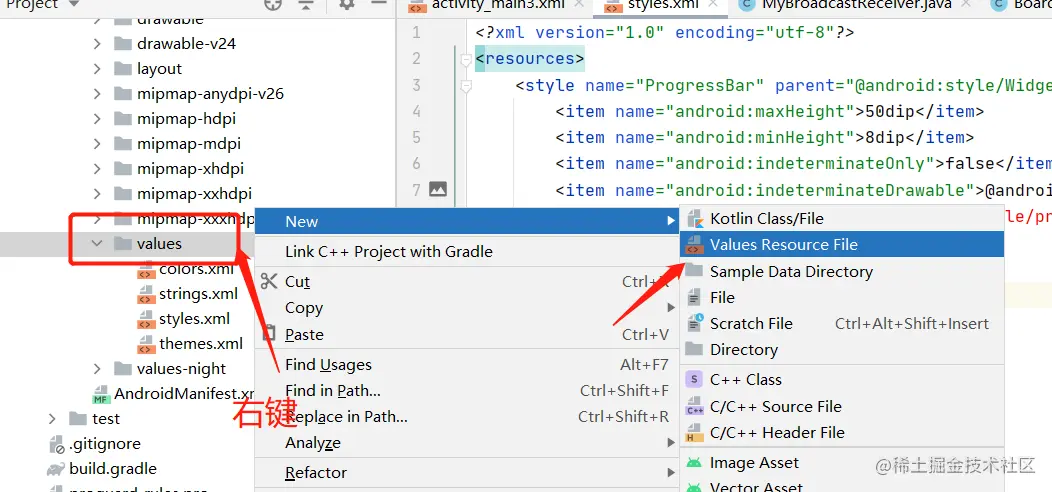Select the values-night folder
The image size is (1052, 492).
(181, 368)
